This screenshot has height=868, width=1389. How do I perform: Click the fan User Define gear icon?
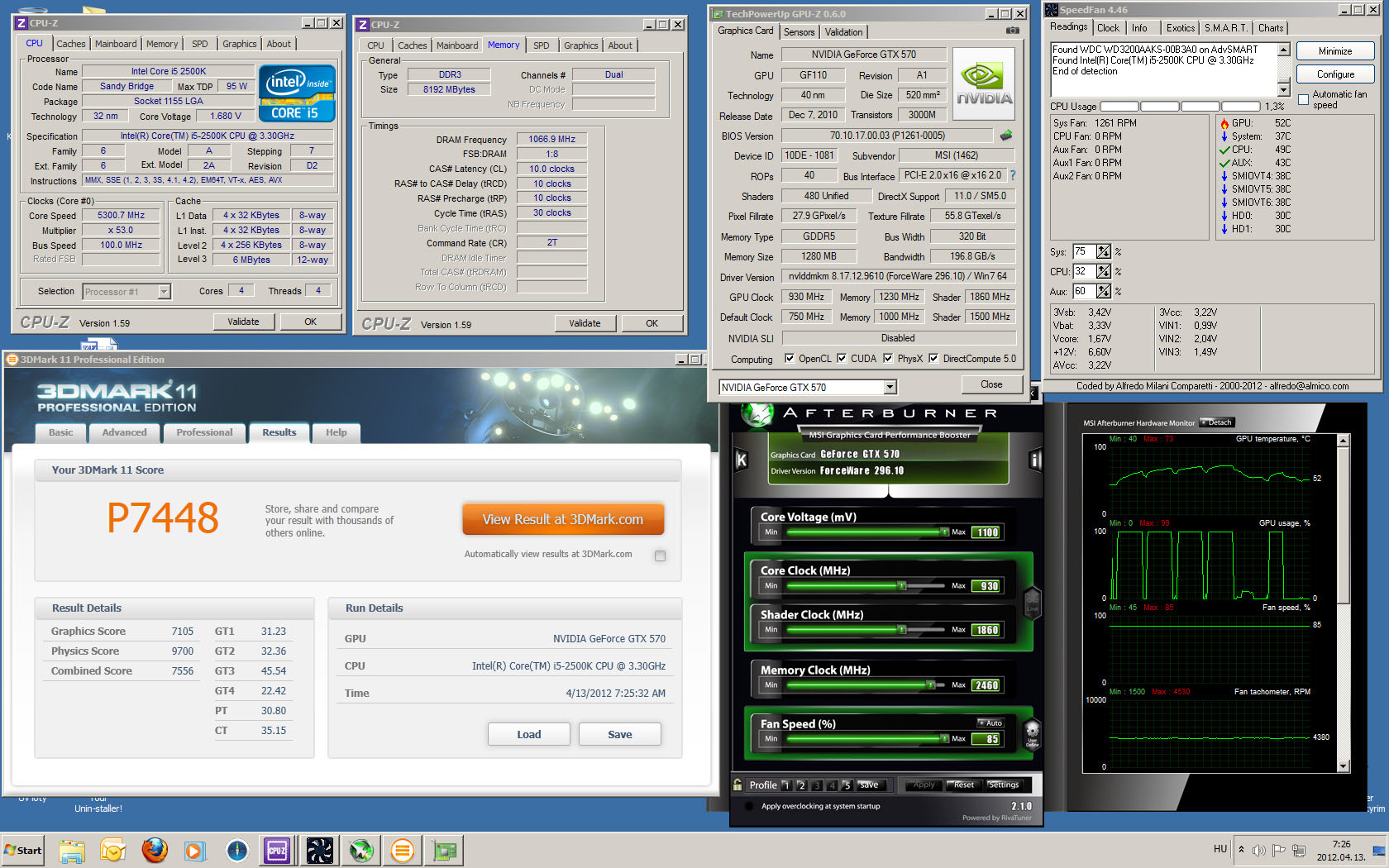click(x=1032, y=732)
